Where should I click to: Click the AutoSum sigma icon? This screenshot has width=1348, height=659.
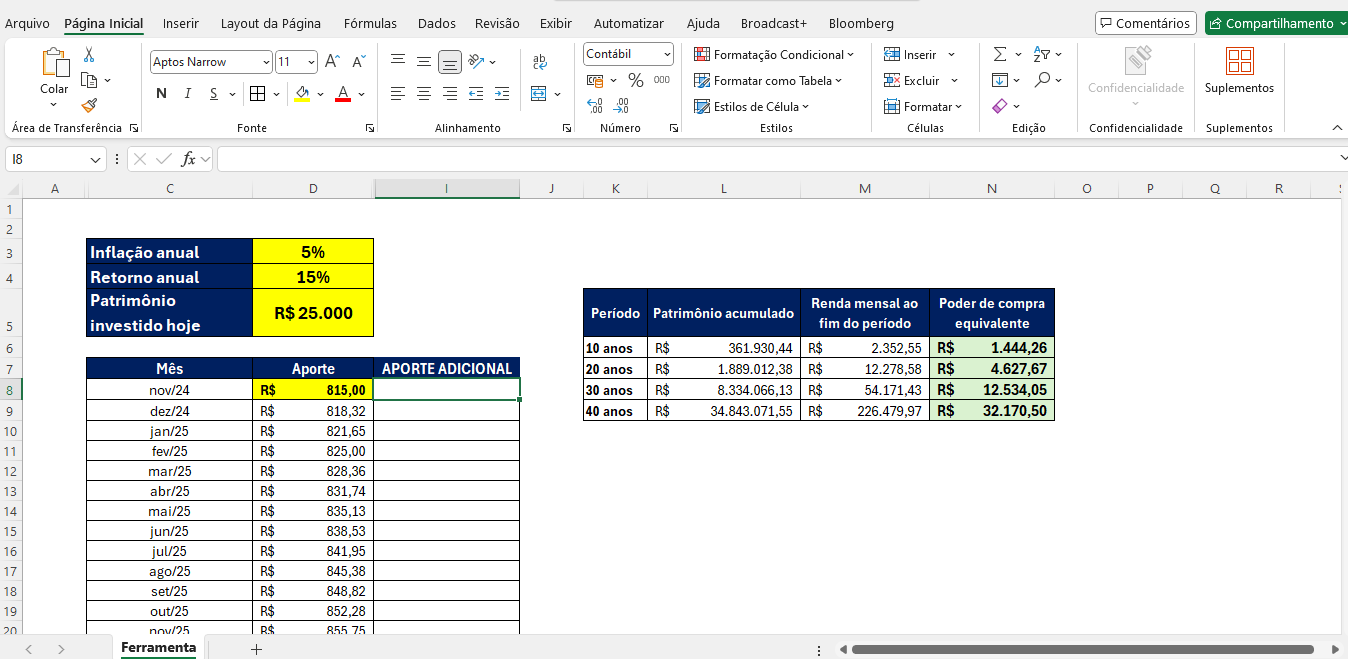pyautogui.click(x=1000, y=54)
